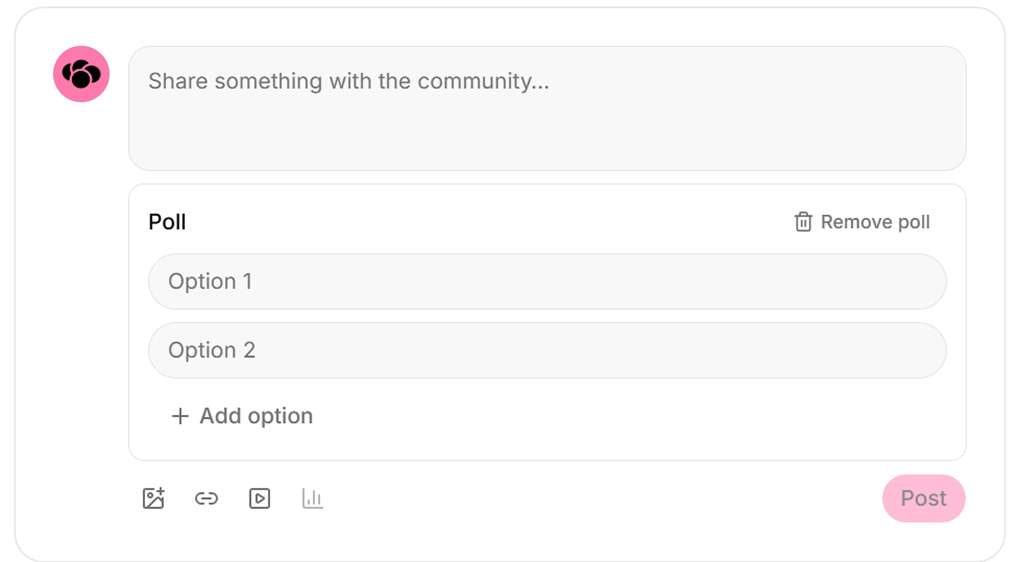This screenshot has height=562, width=1021.
Task: Click the trash icon beside Remove poll
Action: pos(803,222)
